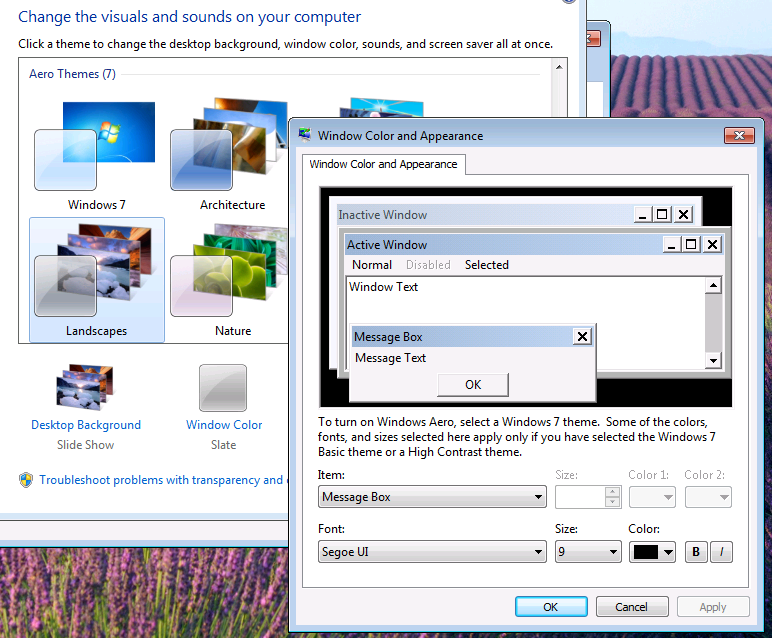Screen dimensions: 772x638
Task: Click the Aero Themes (7) group header
Action: (72, 74)
